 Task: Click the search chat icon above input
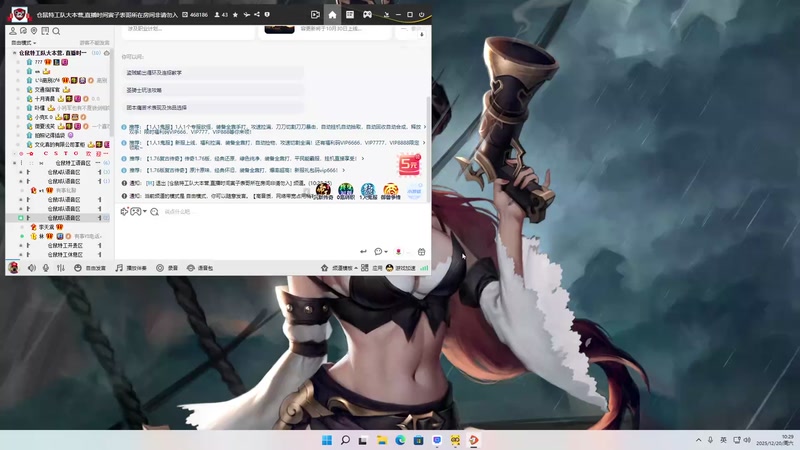(x=155, y=212)
